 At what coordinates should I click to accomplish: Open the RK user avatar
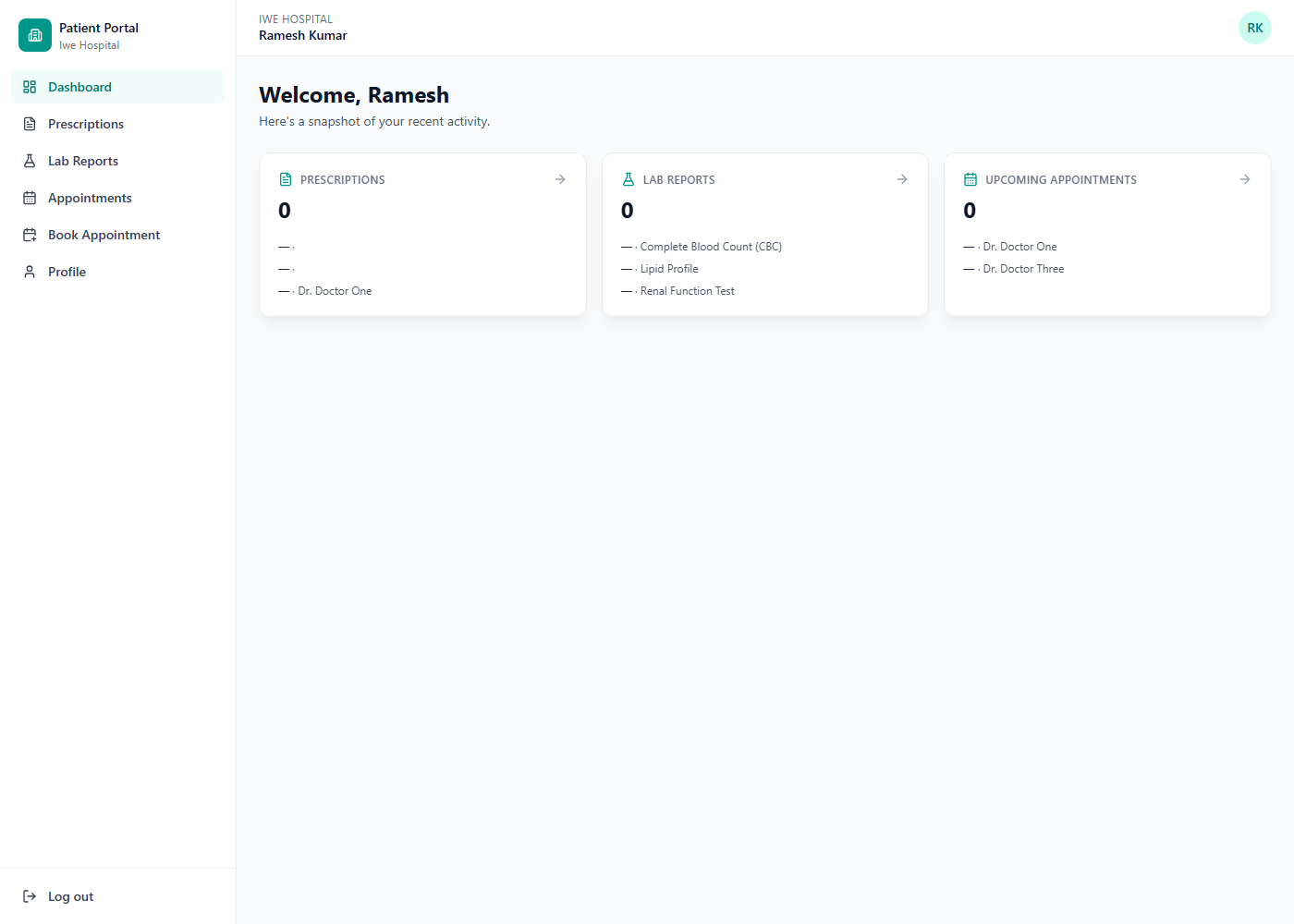(x=1255, y=28)
